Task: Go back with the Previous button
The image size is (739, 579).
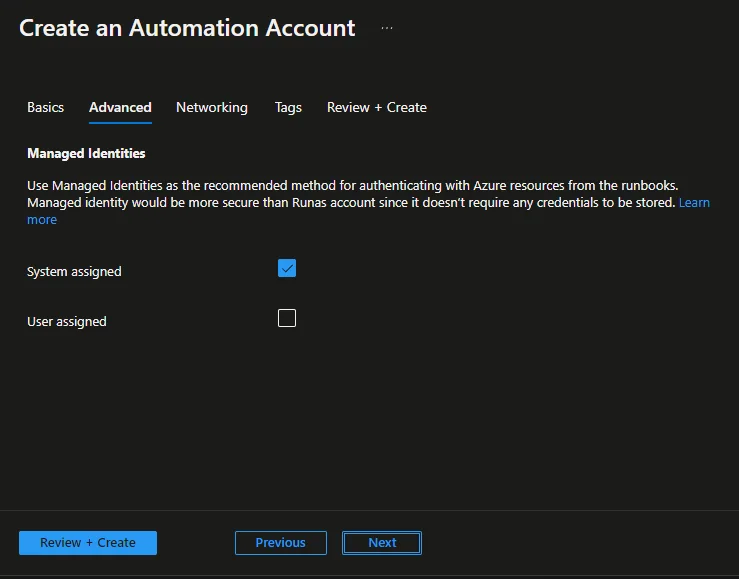Action: [x=280, y=543]
